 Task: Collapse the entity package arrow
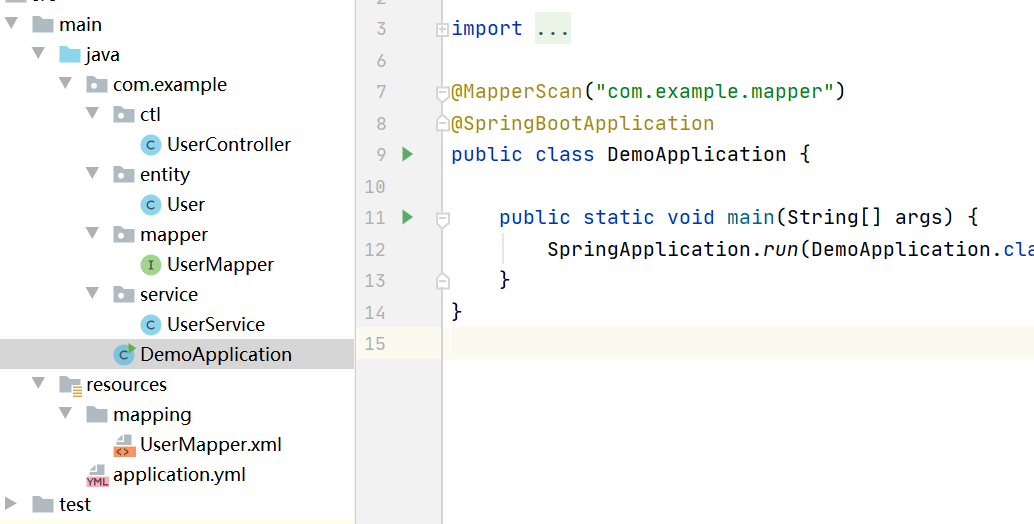click(92, 173)
